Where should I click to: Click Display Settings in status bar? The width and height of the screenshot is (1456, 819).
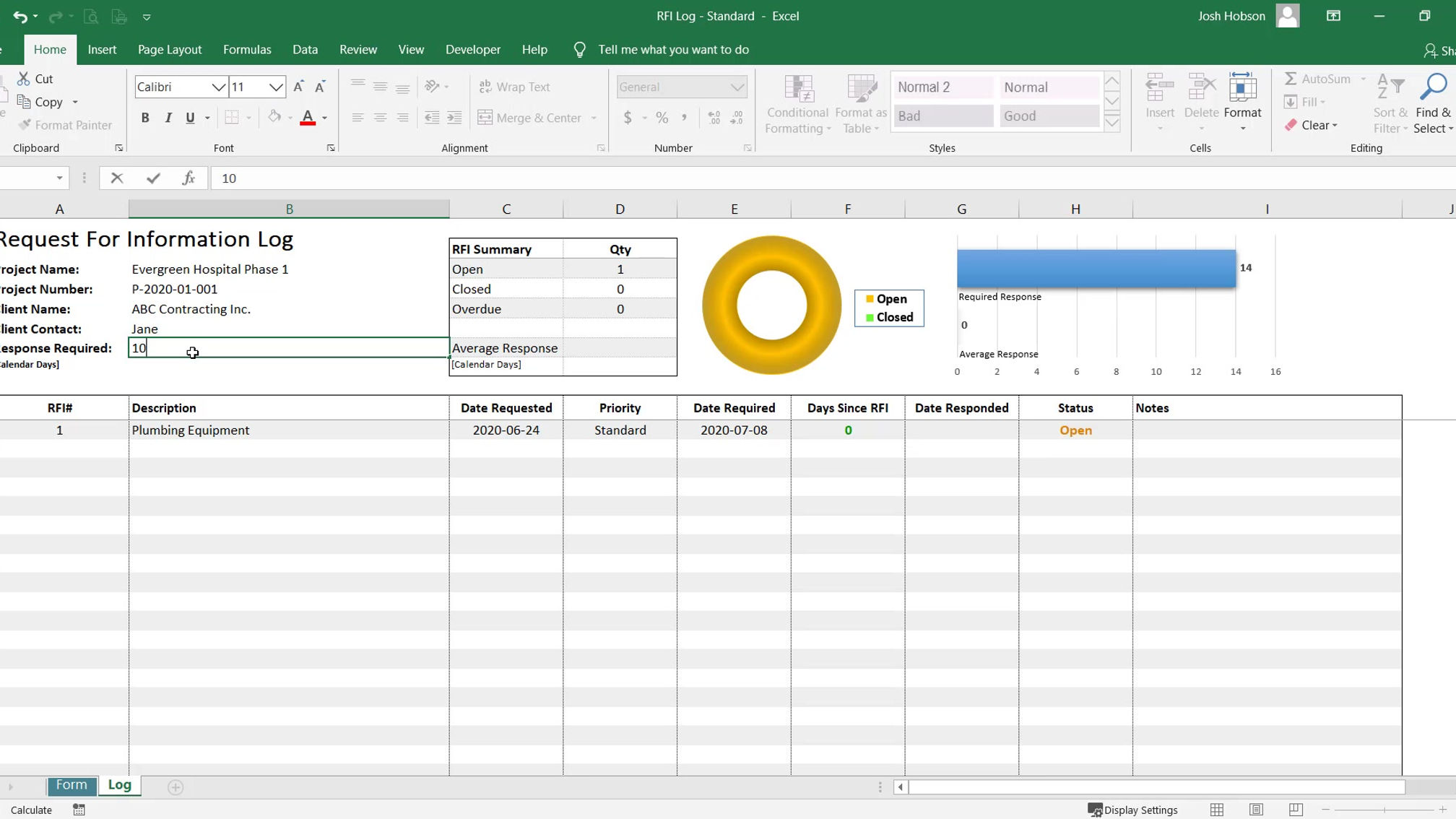click(1133, 810)
